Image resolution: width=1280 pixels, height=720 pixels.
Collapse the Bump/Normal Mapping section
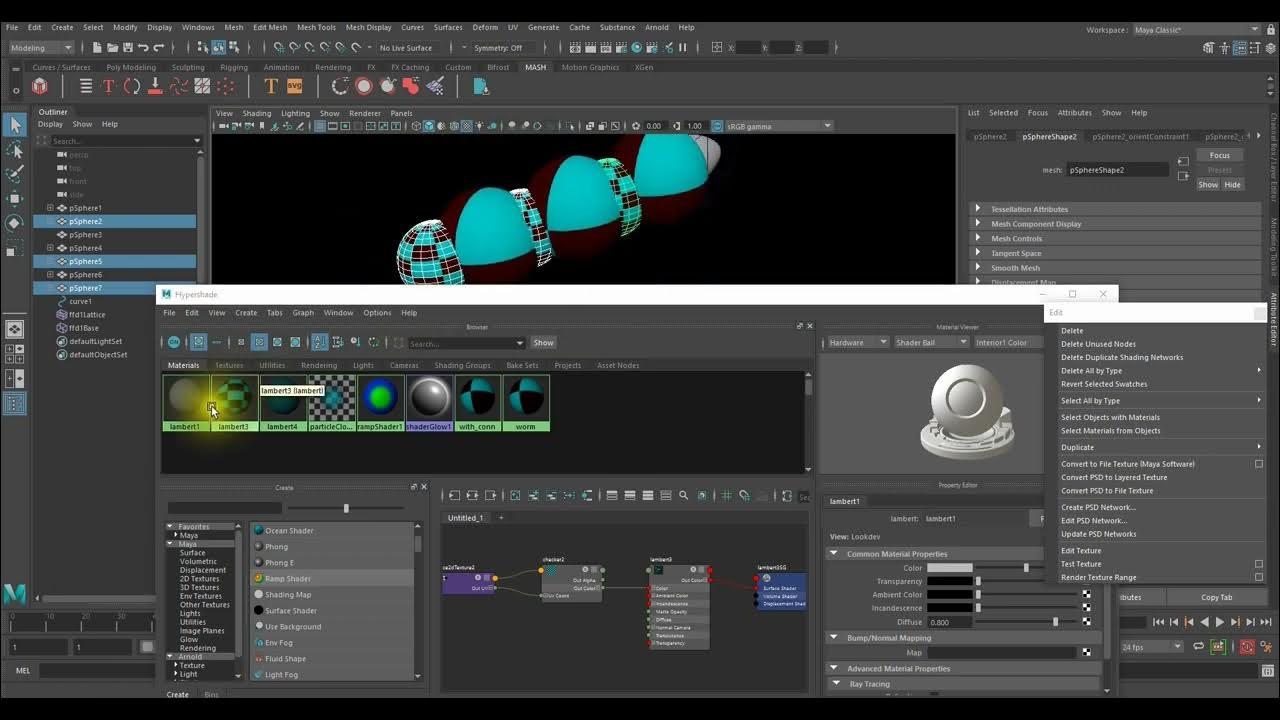pyautogui.click(x=834, y=637)
